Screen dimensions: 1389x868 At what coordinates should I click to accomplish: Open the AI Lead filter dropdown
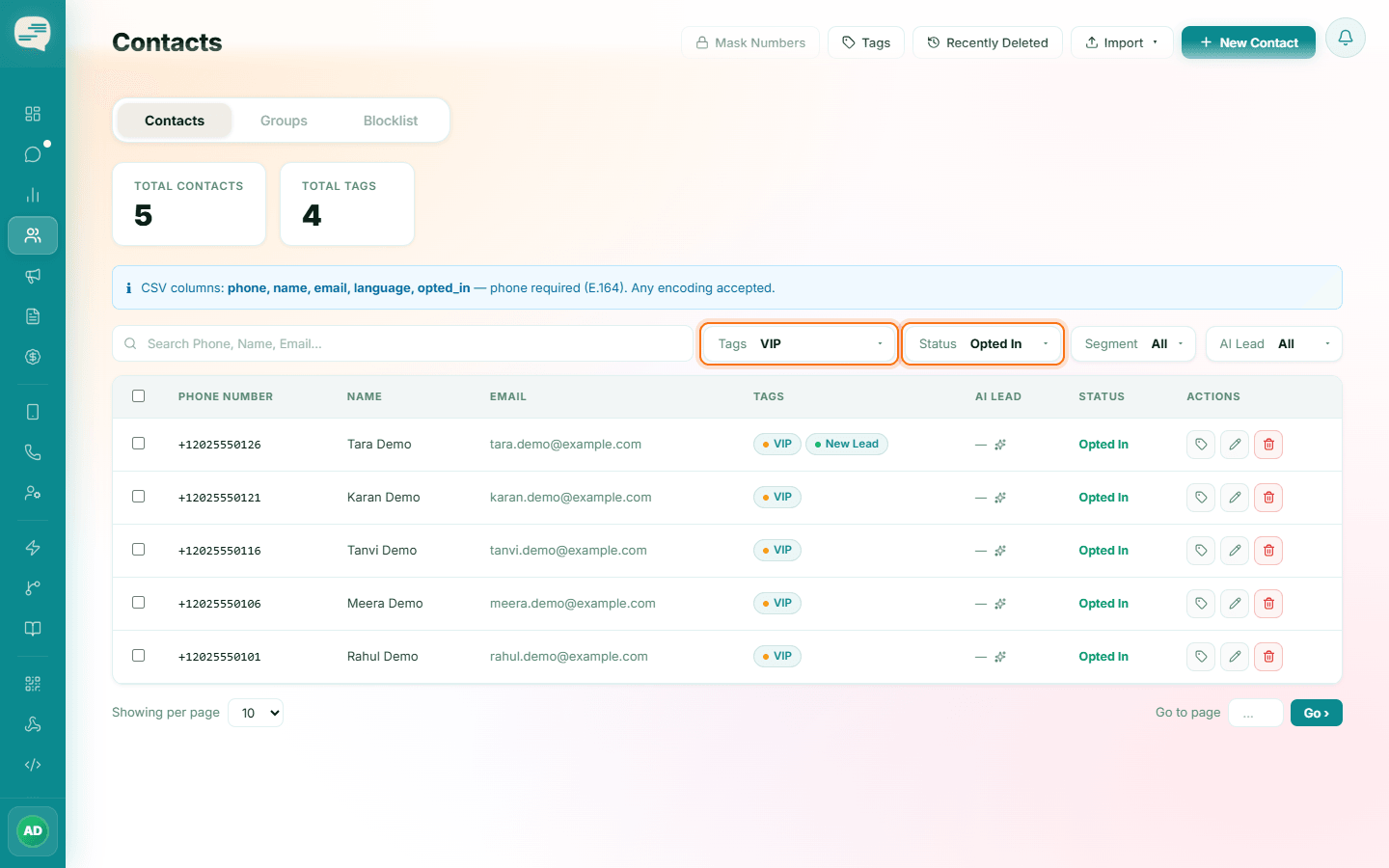[1273, 344]
